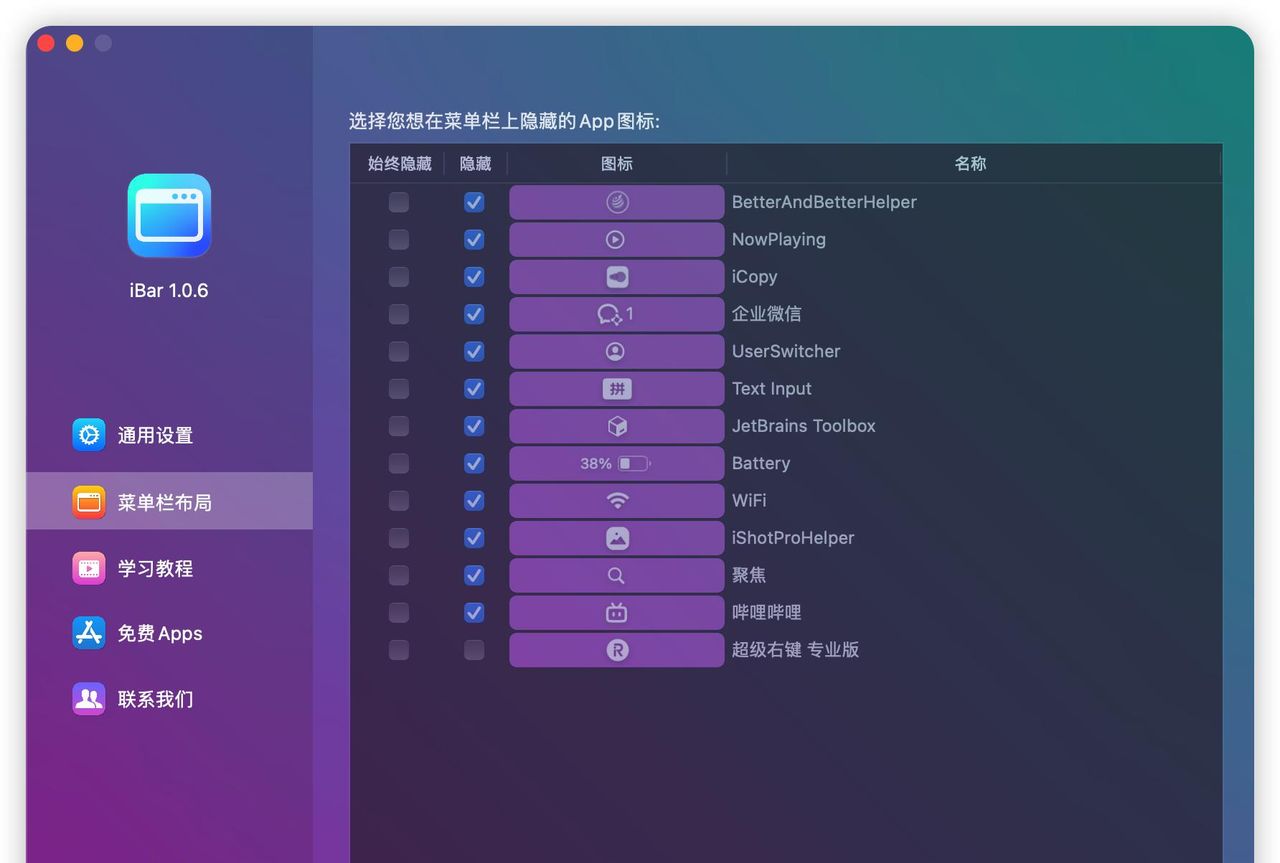Click the 图标 column header

617,164
